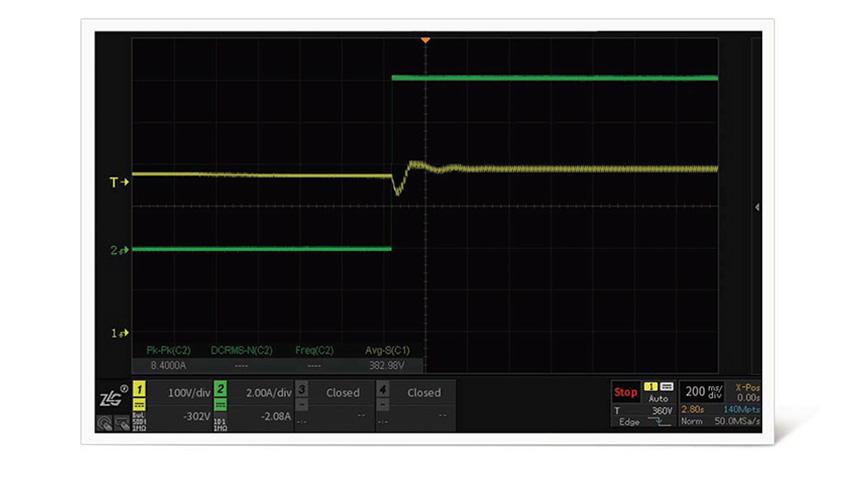Screen dimensions: 850x480
Task: Click the channel 2 ground marker on left
Action: (x=120, y=250)
